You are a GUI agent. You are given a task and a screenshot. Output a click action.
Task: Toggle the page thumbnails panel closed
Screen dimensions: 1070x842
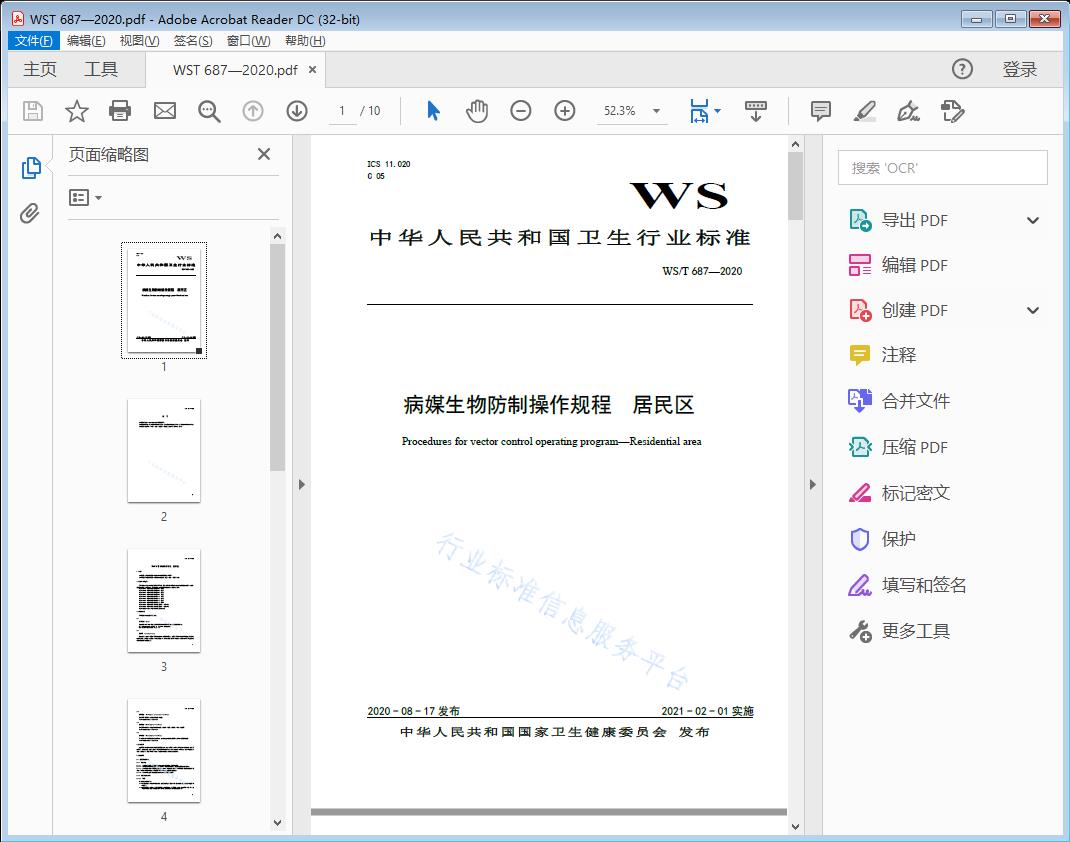click(x=263, y=154)
